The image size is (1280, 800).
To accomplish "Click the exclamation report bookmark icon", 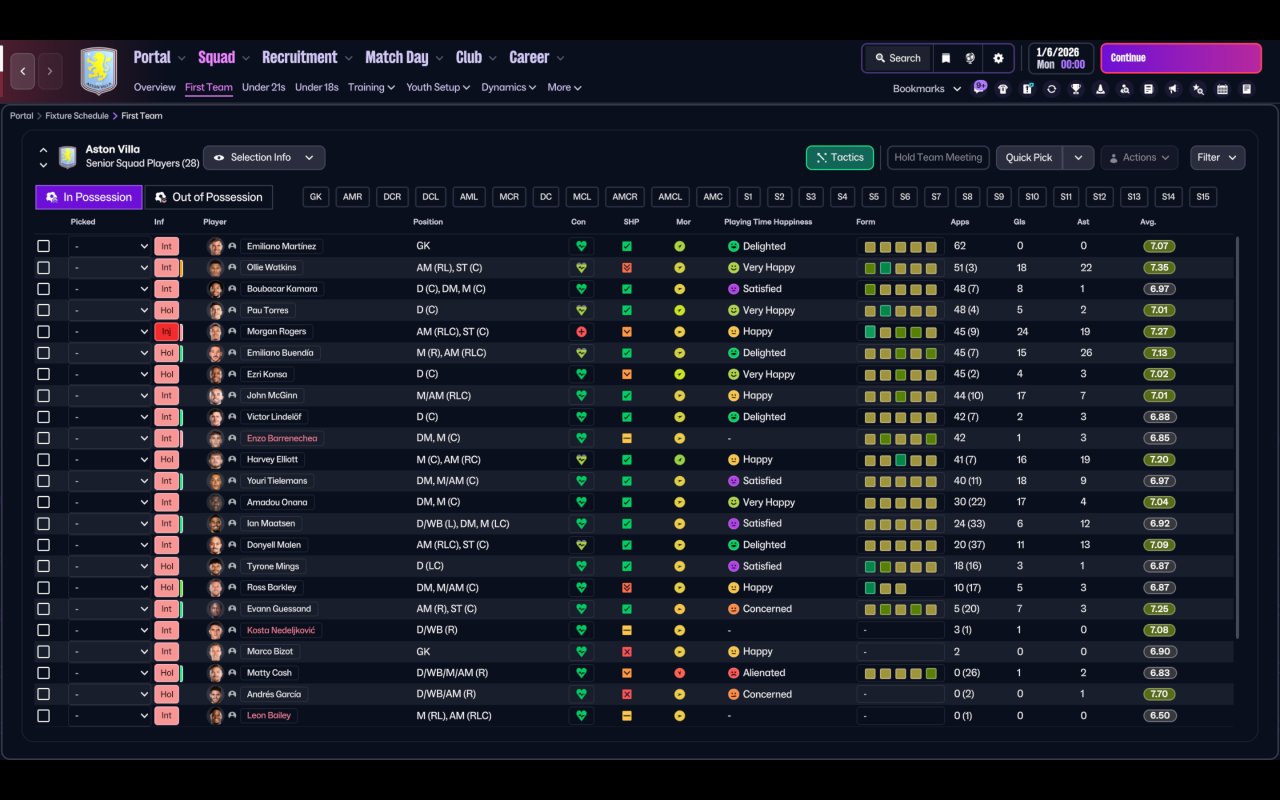I will tap(1027, 89).
